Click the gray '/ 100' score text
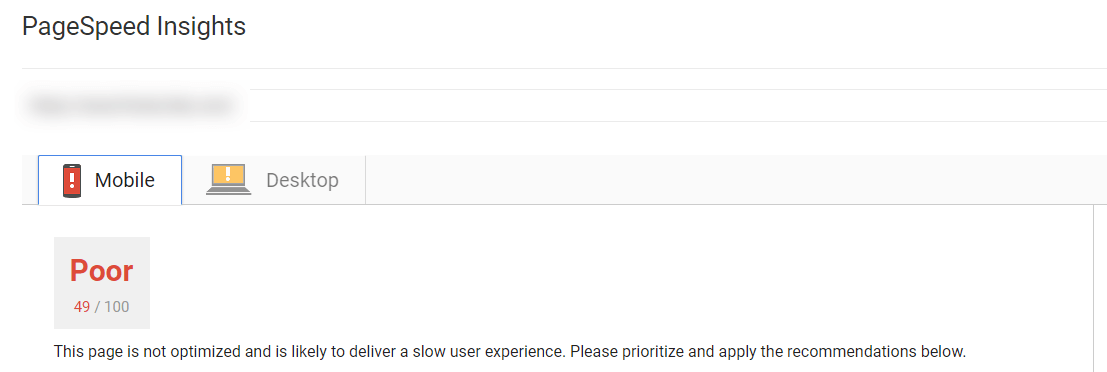 (112, 307)
